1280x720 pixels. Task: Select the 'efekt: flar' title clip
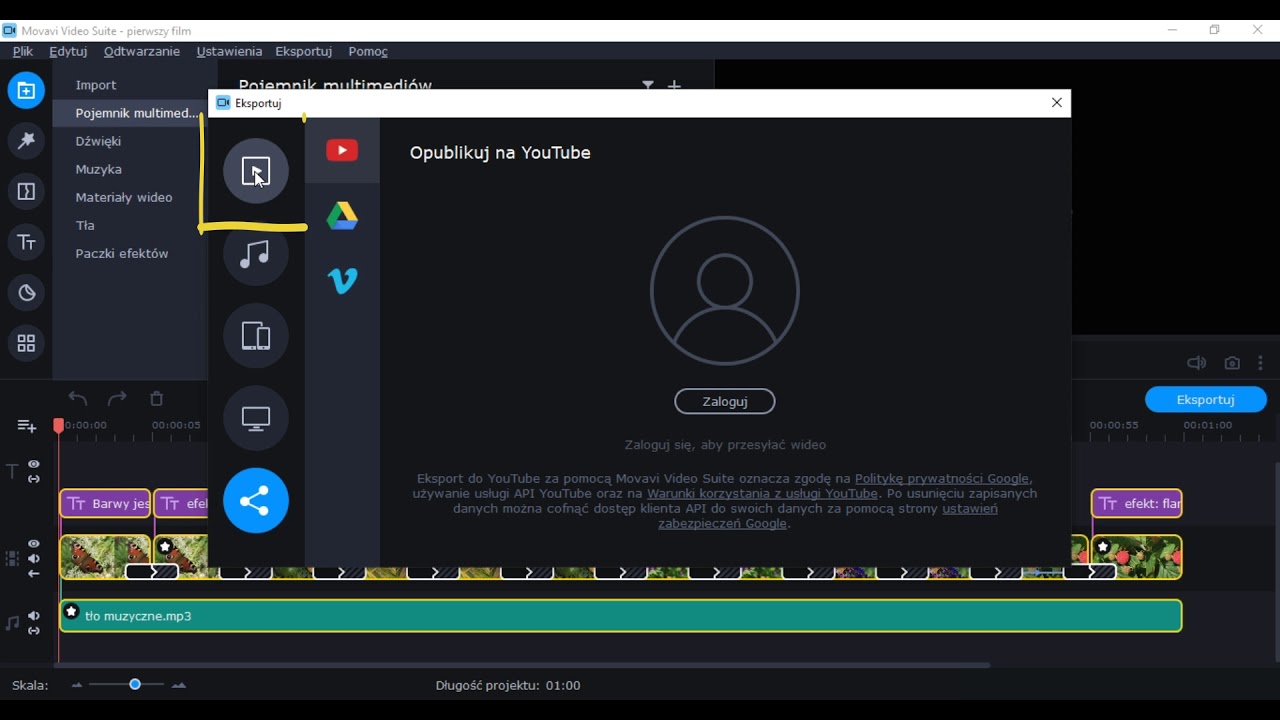click(1137, 504)
